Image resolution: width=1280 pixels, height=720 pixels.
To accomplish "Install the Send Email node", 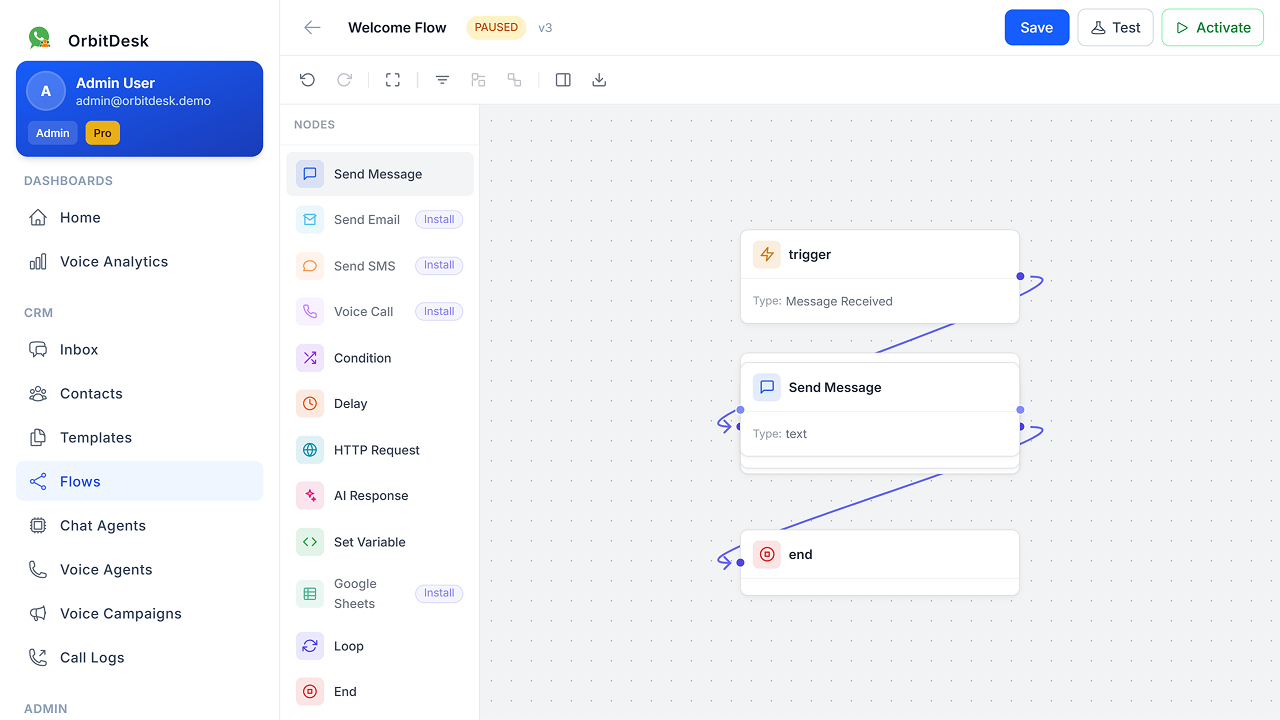I will click(438, 220).
